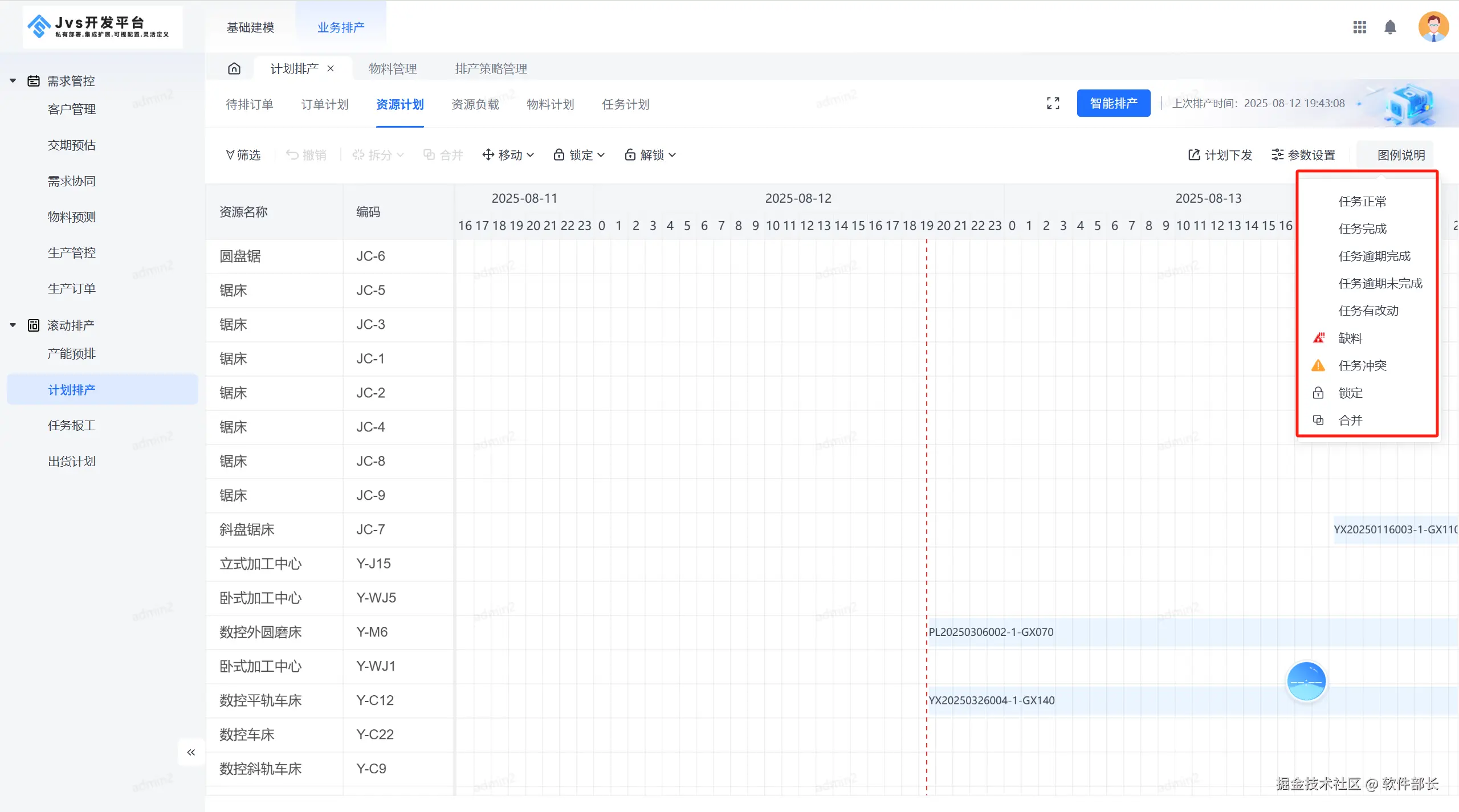Click task bar PL20250306002-1-GX070
Viewport: 1459px width, 812px height.
(991, 632)
